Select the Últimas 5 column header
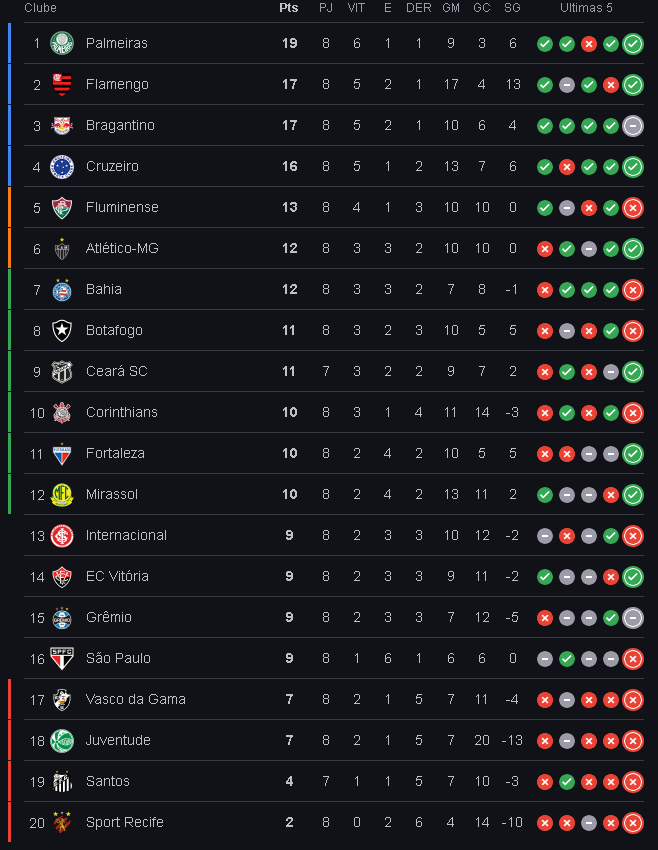The width and height of the screenshot is (658, 850). 586,8
